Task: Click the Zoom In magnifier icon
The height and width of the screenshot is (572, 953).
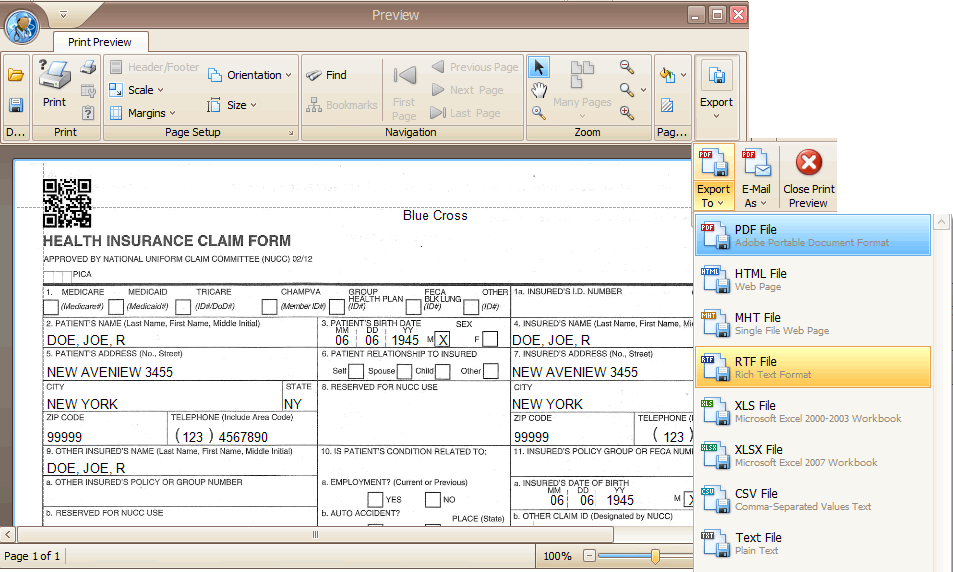Action: (627, 112)
